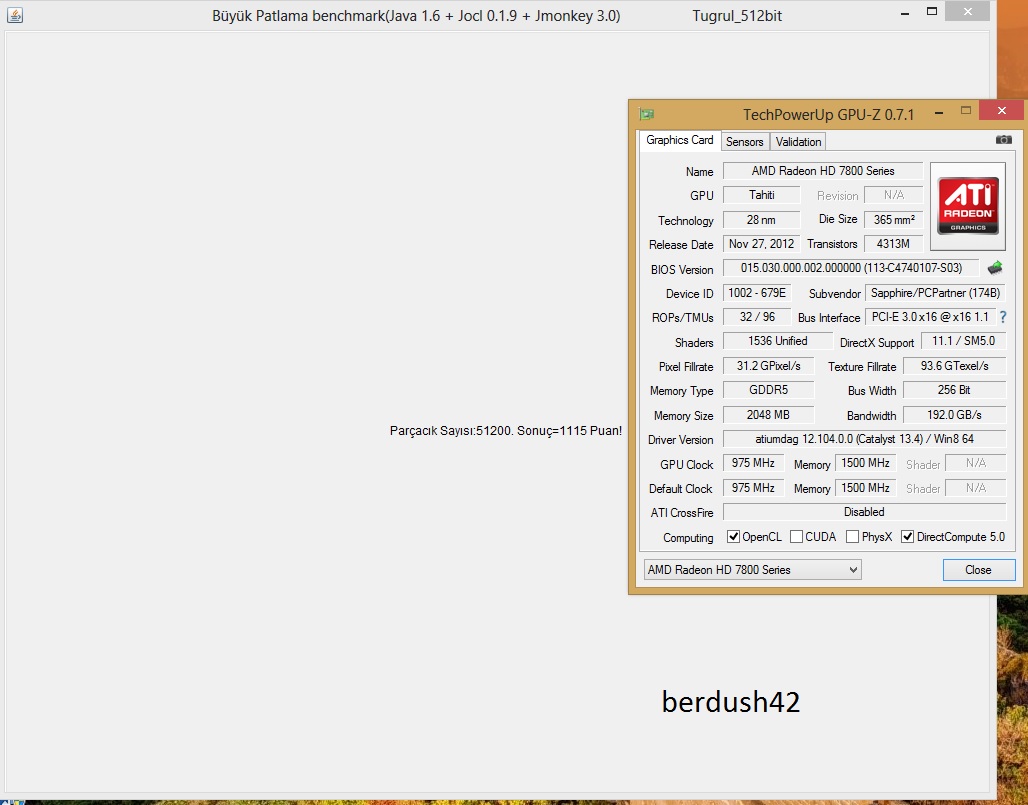Click the Texture Fillrate field 93.6 GTexel/s
1028x805 pixels.
(x=955, y=366)
